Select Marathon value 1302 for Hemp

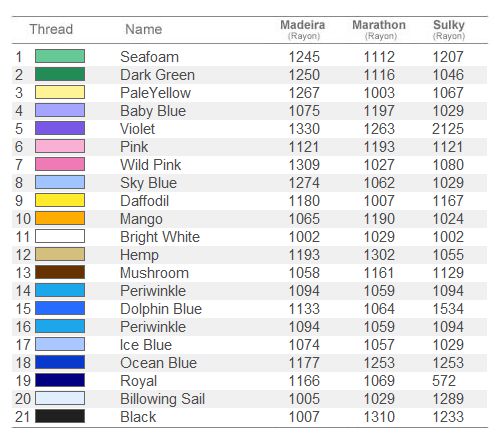pos(379,255)
